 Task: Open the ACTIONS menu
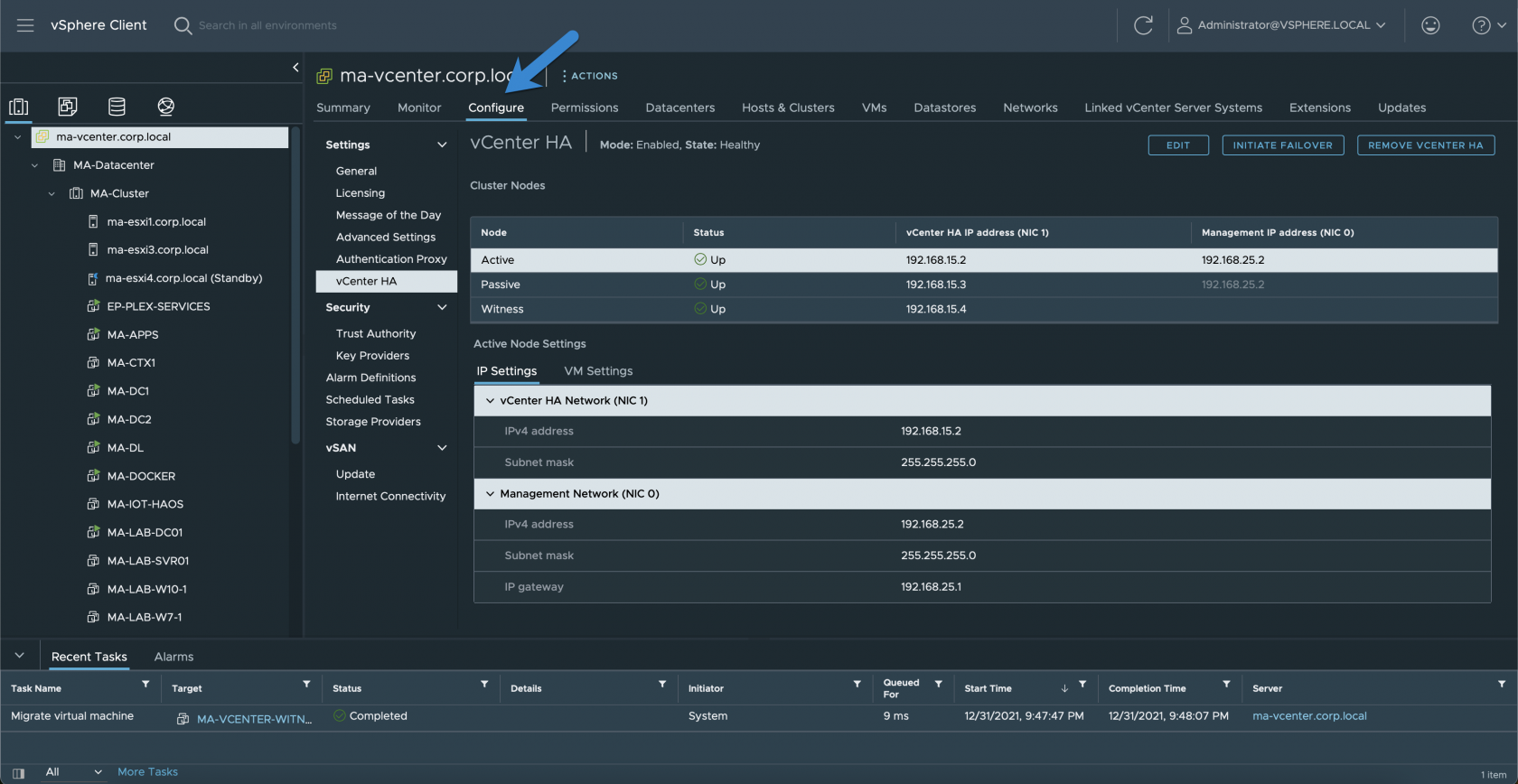(x=590, y=76)
